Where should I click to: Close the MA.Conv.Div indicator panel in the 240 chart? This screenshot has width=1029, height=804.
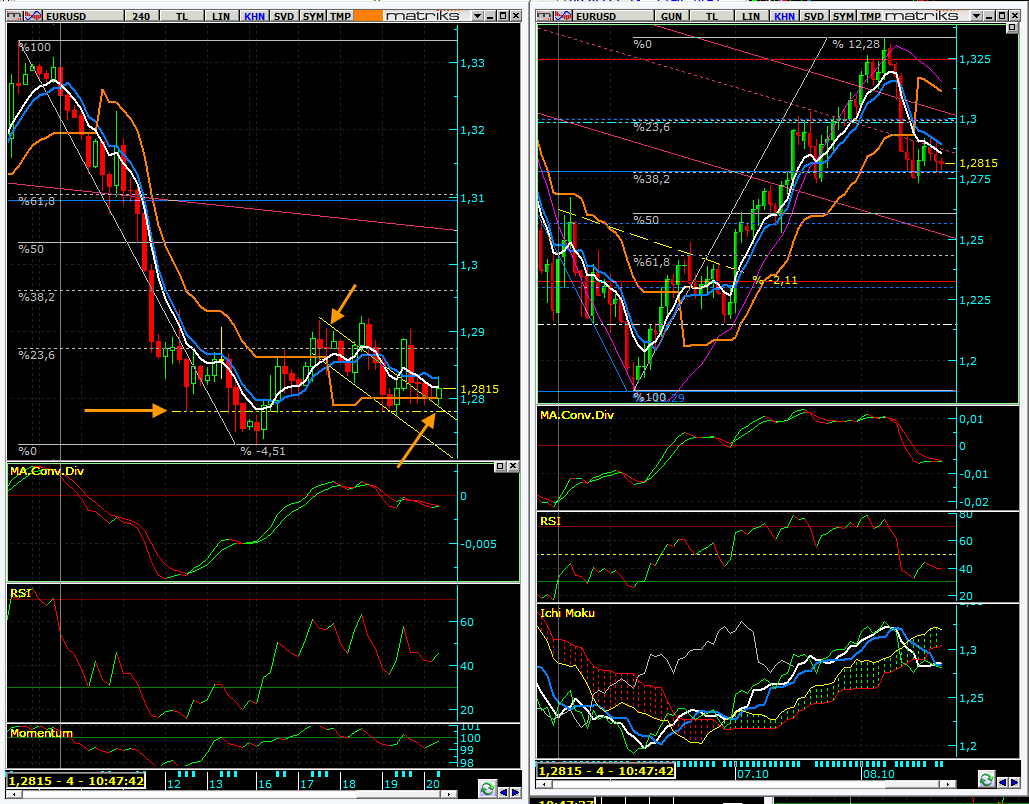[x=513, y=467]
